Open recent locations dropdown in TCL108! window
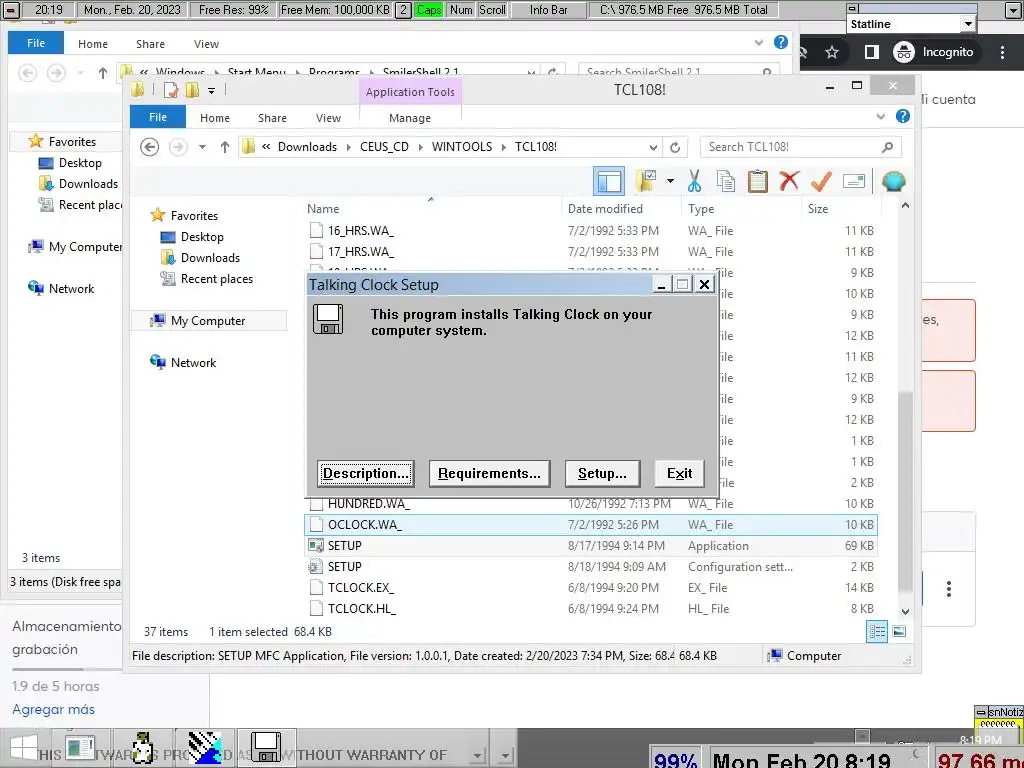Screen dimensions: 1024x768 [202, 147]
